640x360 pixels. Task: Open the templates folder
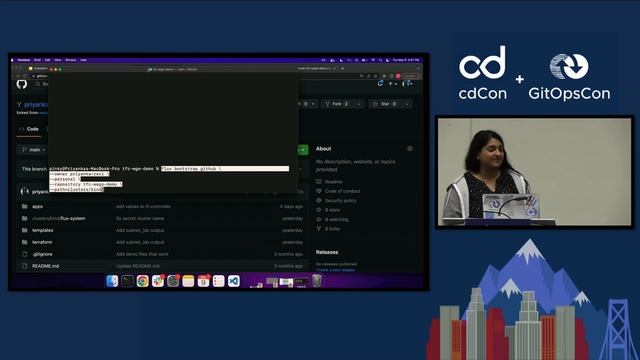coord(42,230)
